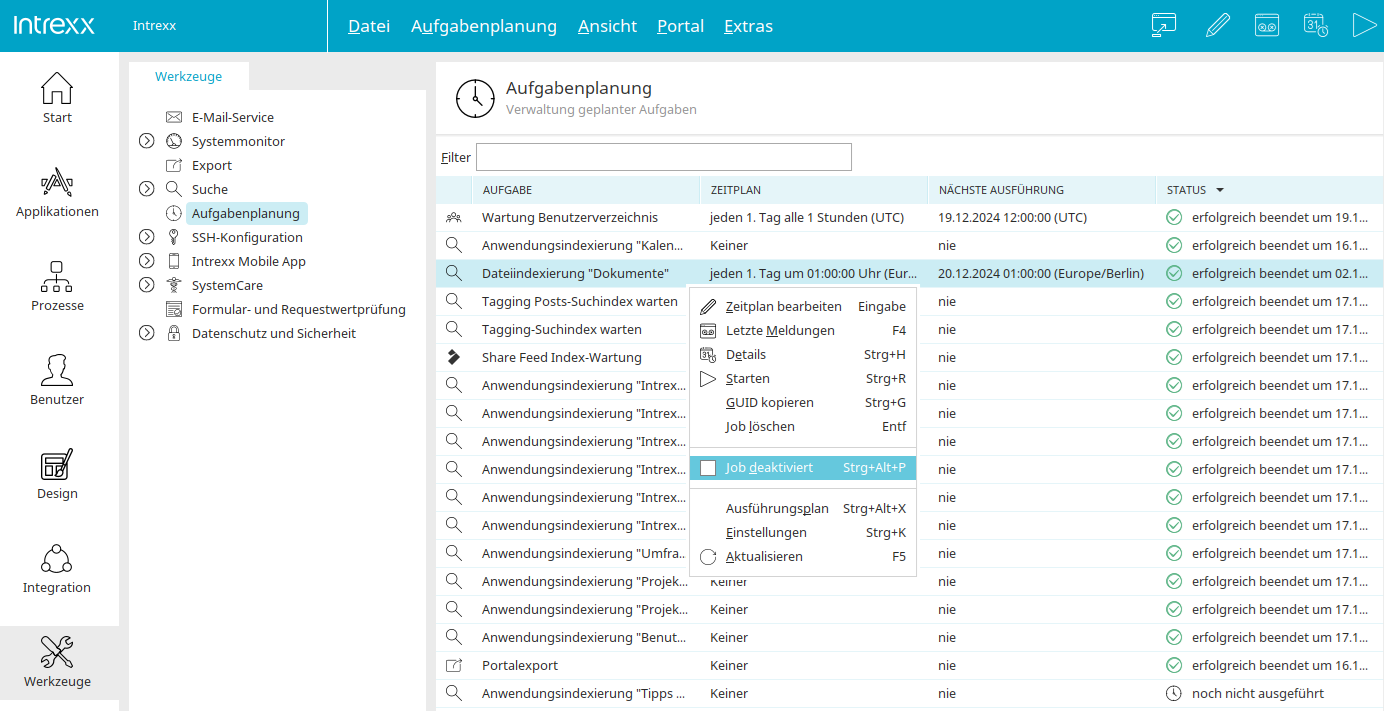Click the calendar schedule icon in top toolbar
This screenshot has width=1384, height=711.
point(1315,26)
